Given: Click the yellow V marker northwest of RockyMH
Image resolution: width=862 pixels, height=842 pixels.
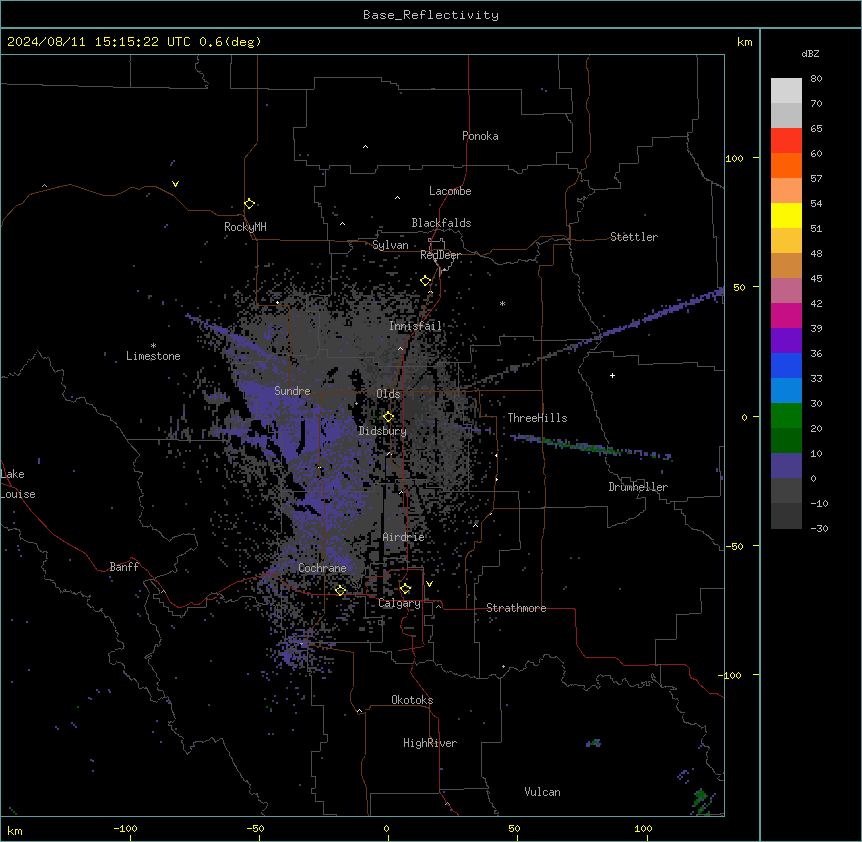Looking at the screenshot, I should point(175,184).
